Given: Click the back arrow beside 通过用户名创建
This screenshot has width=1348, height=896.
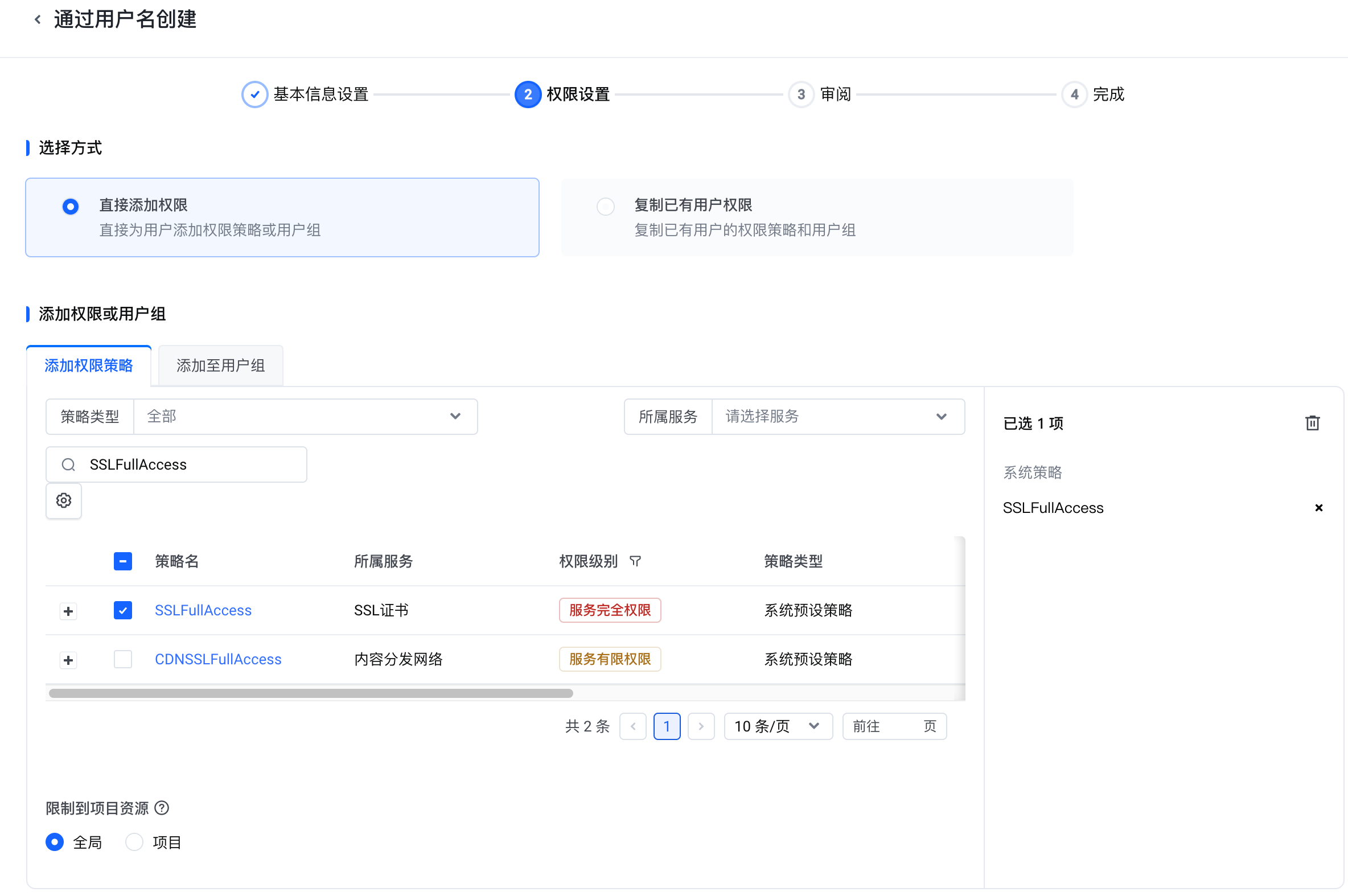Looking at the screenshot, I should [38, 19].
